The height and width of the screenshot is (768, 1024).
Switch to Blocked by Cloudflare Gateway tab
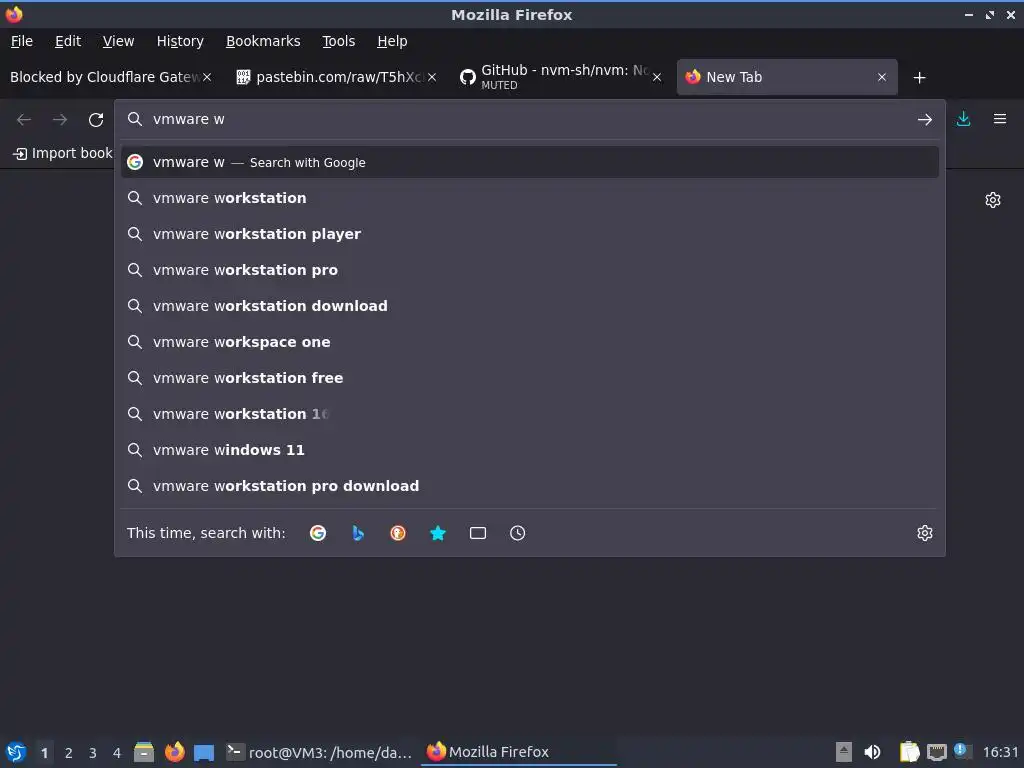tap(104, 77)
